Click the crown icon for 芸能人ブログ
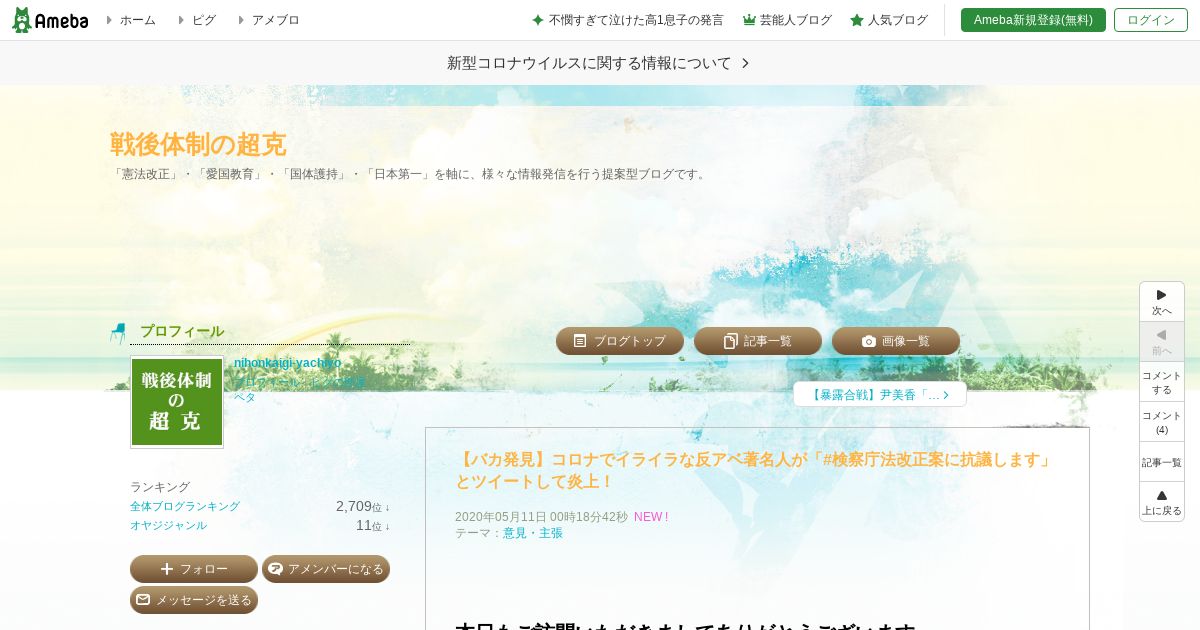This screenshot has height=630, width=1200. pos(749,20)
